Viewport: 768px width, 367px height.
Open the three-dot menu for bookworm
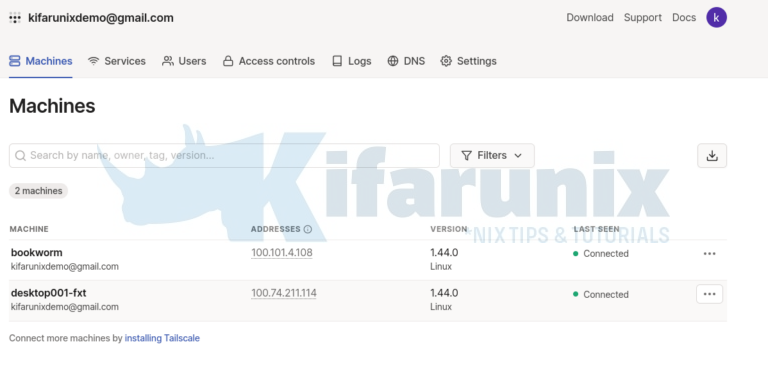(709, 254)
